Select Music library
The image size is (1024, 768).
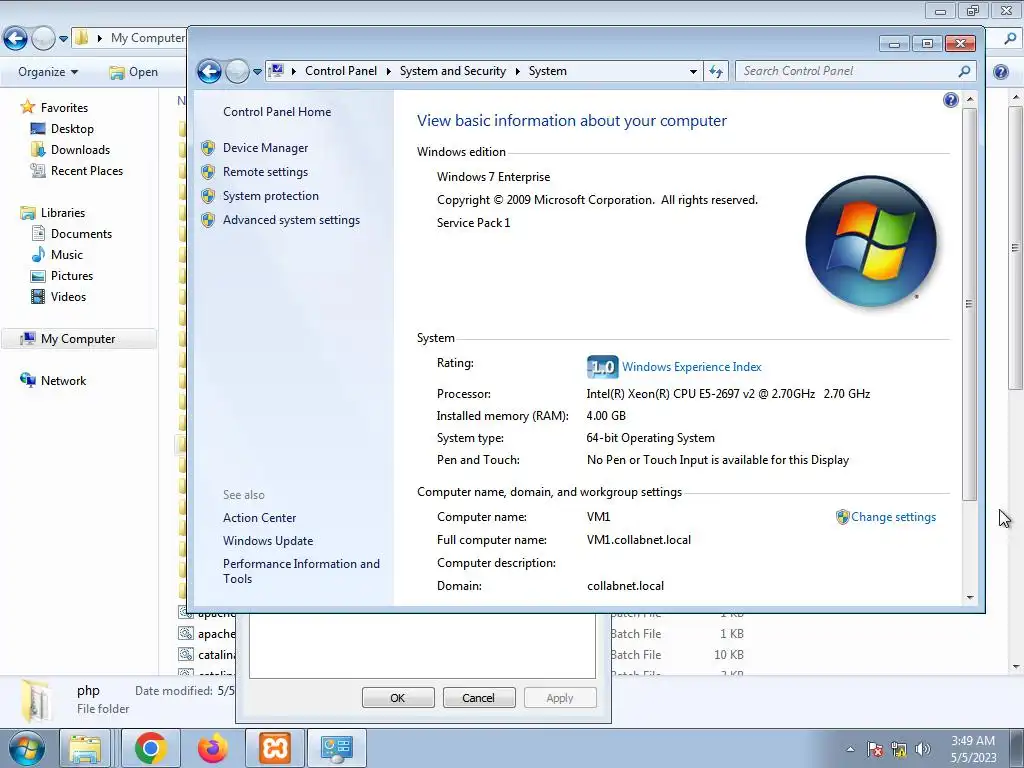pyautogui.click(x=67, y=254)
